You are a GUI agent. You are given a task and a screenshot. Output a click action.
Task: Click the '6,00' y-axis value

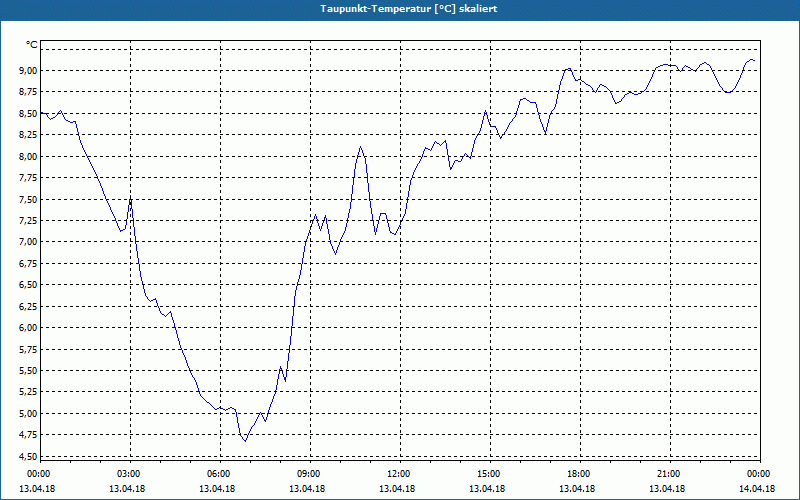tap(29, 328)
